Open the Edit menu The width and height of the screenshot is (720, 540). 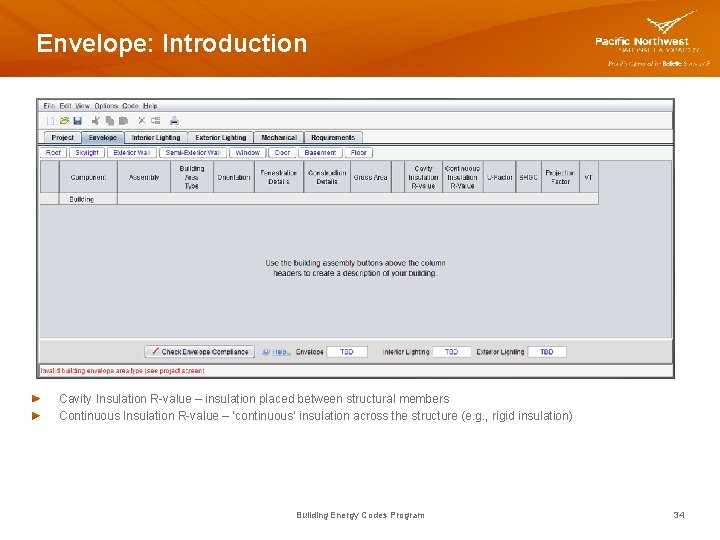(65, 106)
